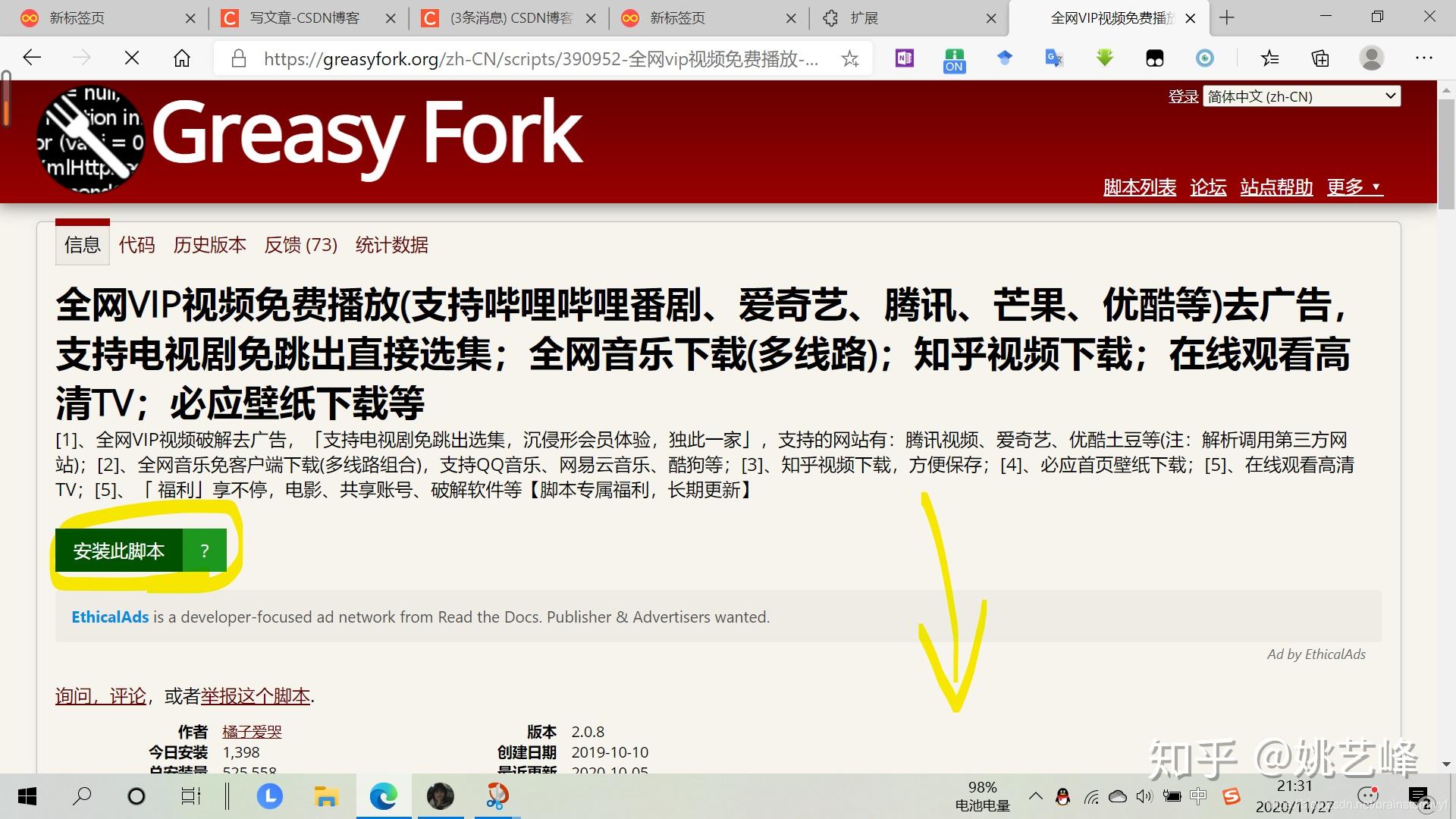Image resolution: width=1456 pixels, height=819 pixels.
Task: Click the 举报这个脚本 report link
Action: (256, 696)
